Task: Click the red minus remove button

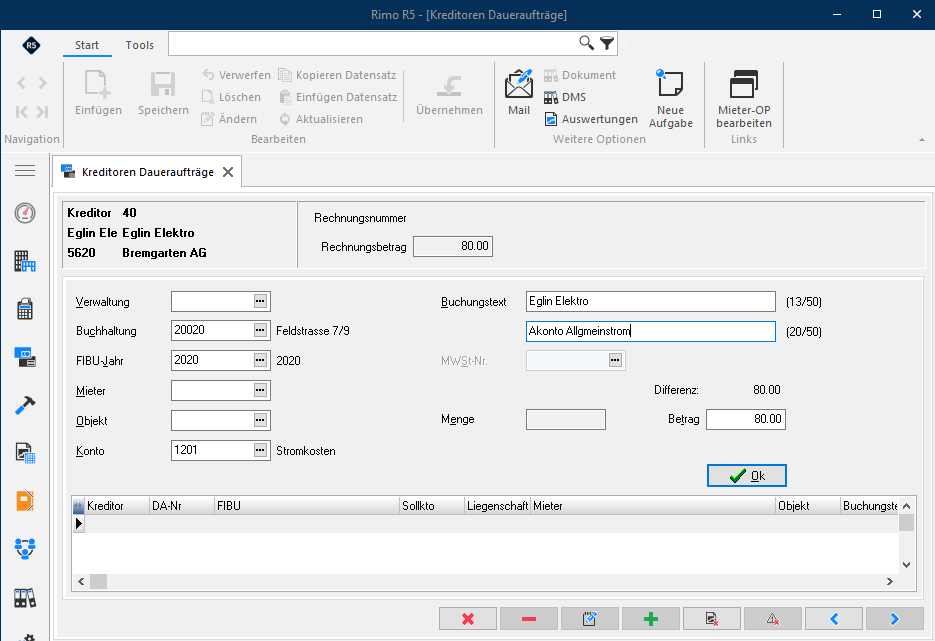Action: (x=529, y=619)
